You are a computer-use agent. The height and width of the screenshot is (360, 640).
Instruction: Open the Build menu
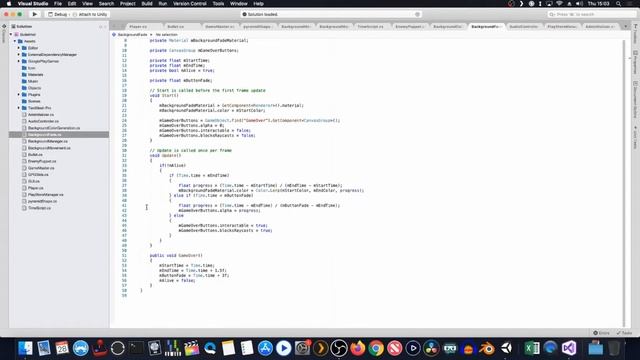[x=147, y=4]
